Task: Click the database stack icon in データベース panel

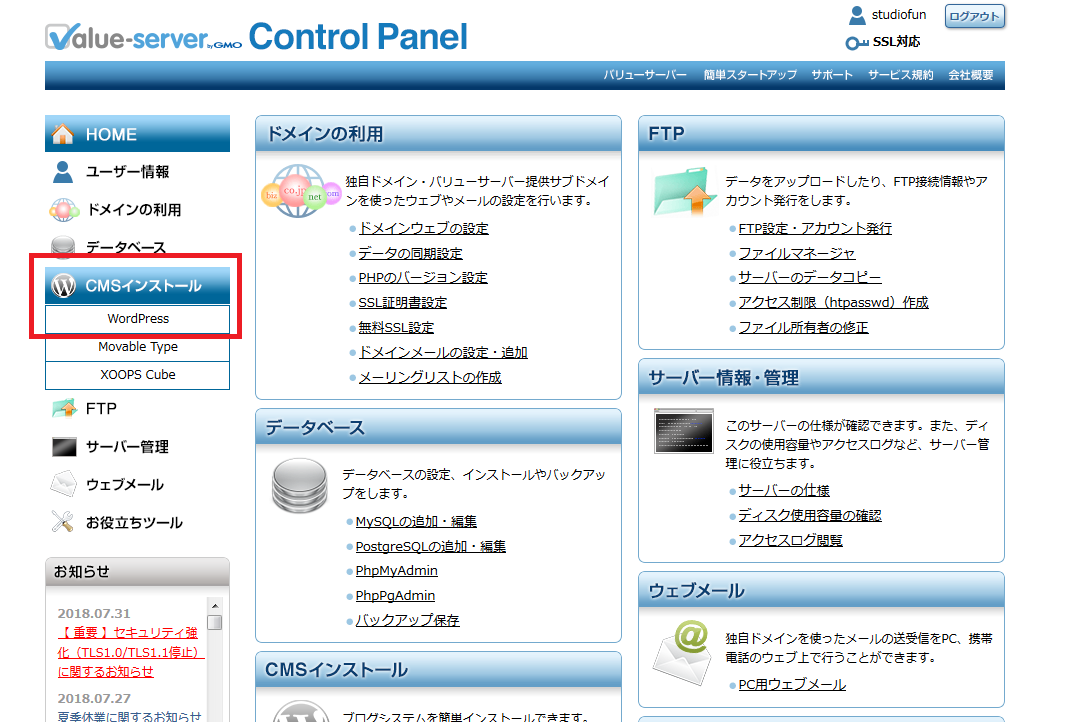Action: pos(300,485)
